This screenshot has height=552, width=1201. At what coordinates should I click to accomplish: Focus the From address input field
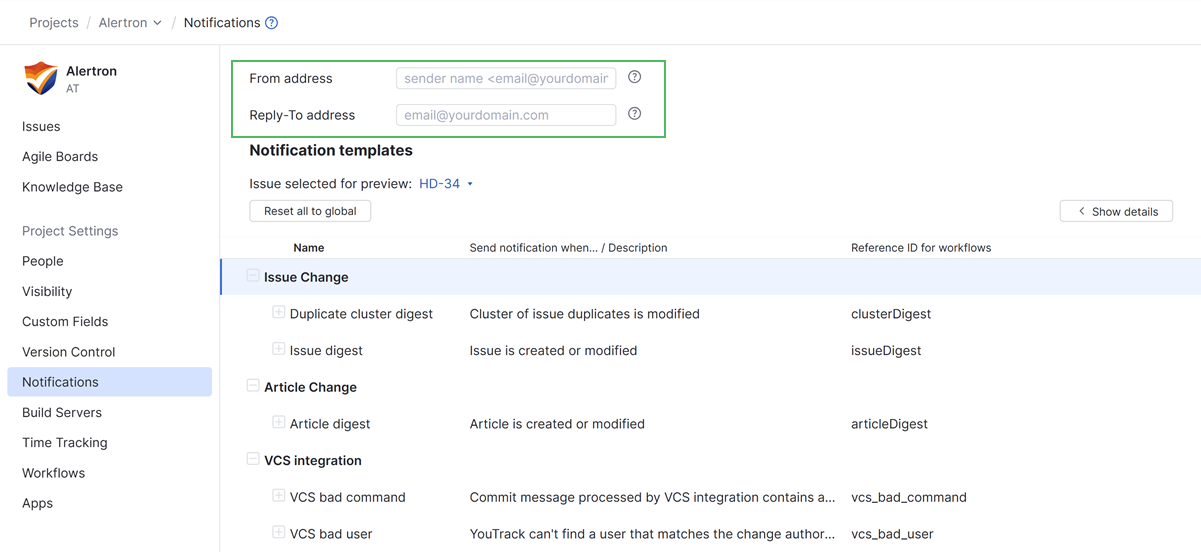pyautogui.click(x=506, y=78)
